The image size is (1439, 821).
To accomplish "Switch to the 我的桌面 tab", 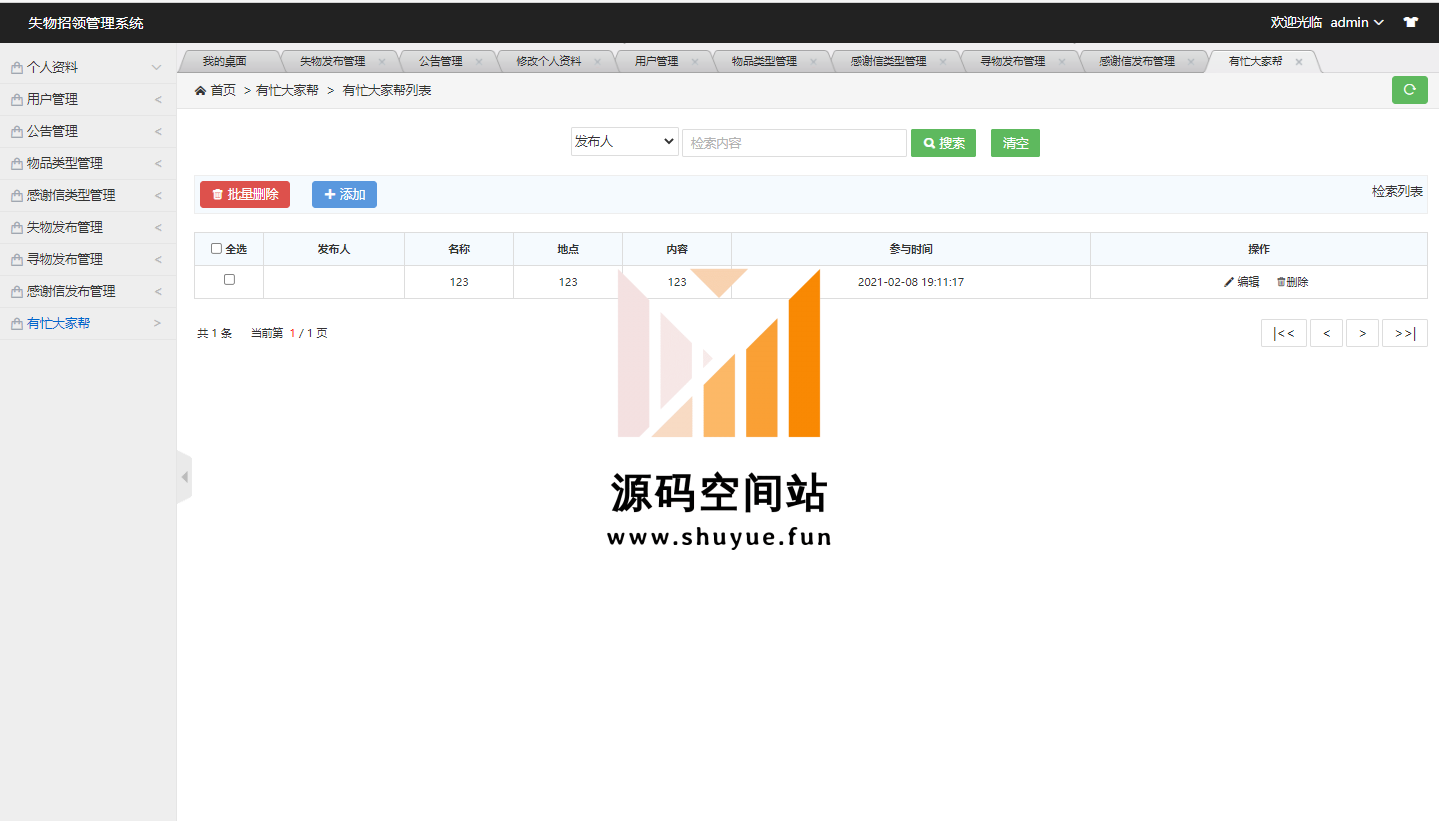I will 224,61.
